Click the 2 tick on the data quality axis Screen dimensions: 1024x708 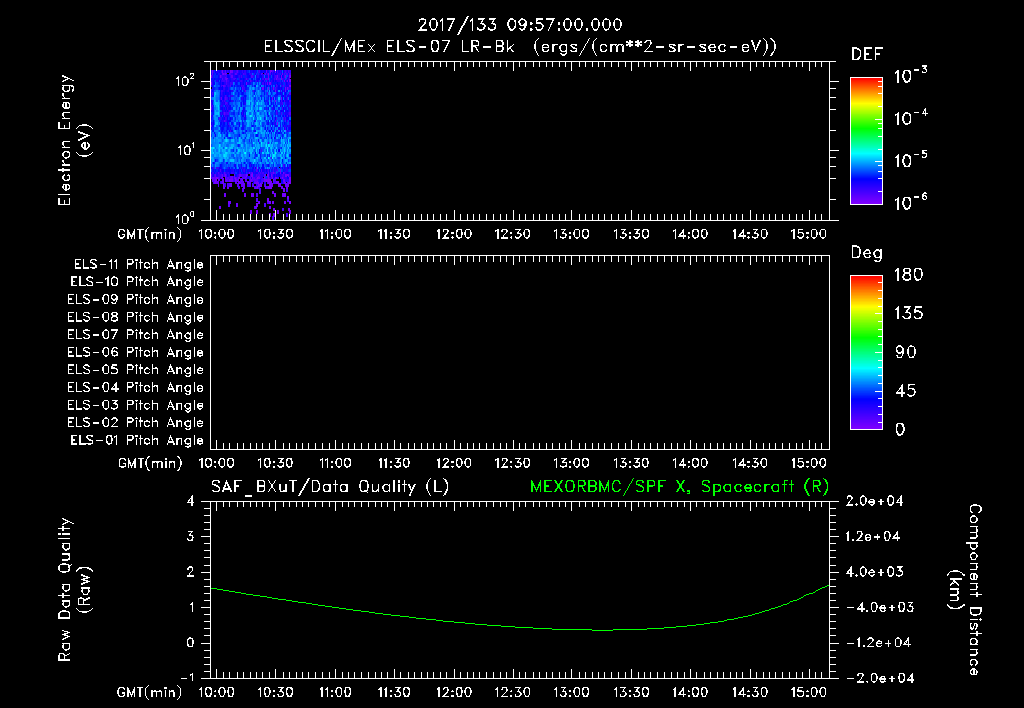[191, 572]
